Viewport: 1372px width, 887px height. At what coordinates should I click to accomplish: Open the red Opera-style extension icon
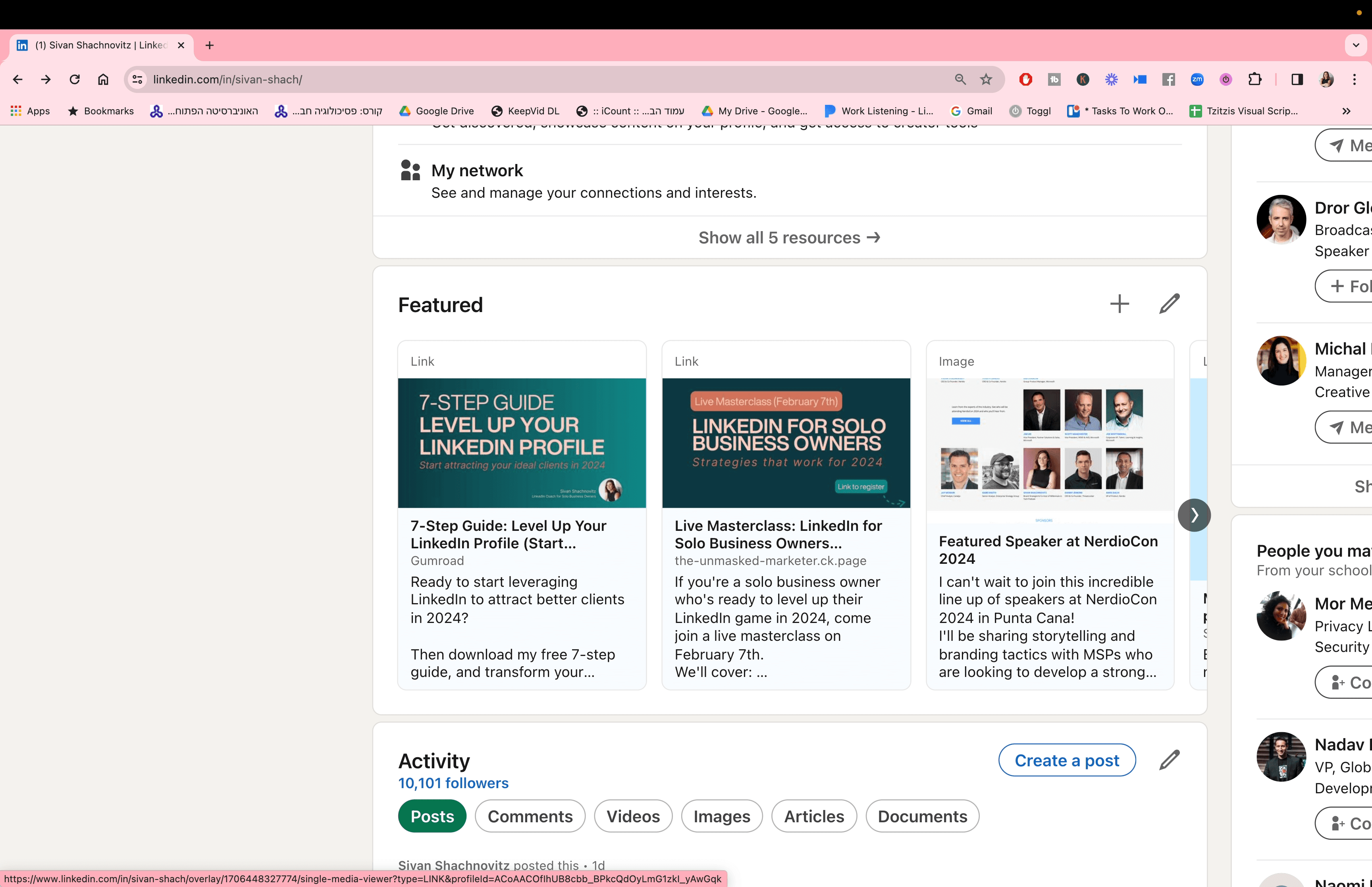(x=1025, y=79)
